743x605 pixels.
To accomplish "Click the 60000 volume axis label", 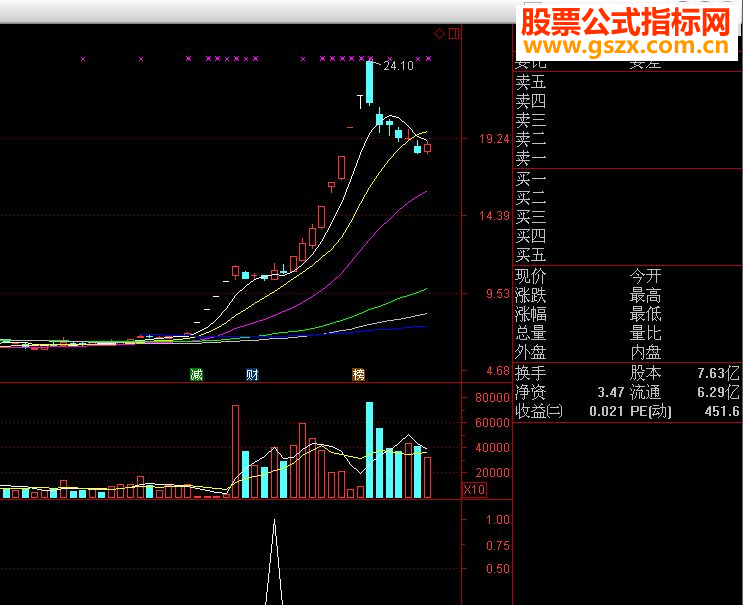I will [x=492, y=423].
